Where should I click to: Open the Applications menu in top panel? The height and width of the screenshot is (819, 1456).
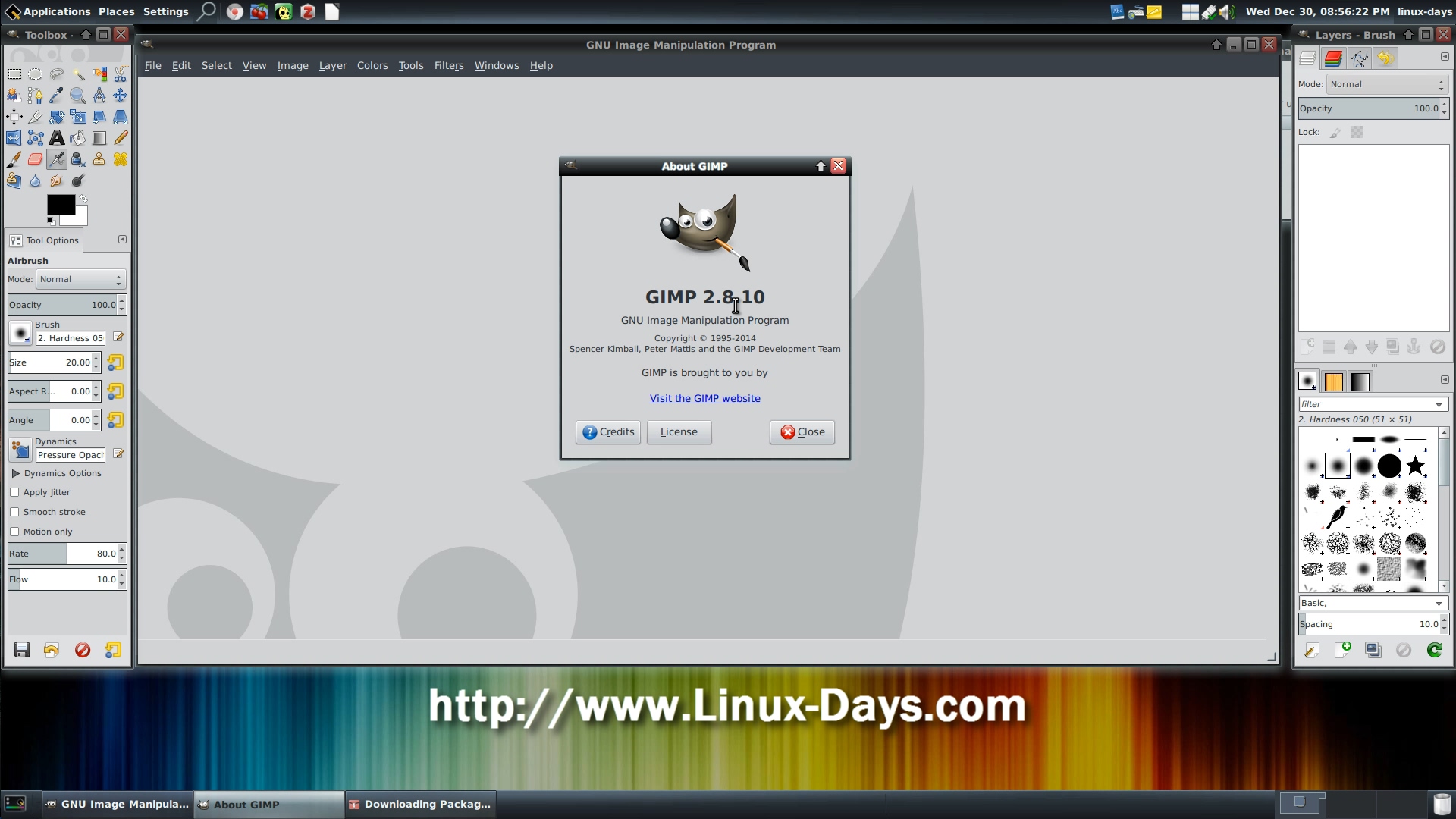[x=49, y=11]
